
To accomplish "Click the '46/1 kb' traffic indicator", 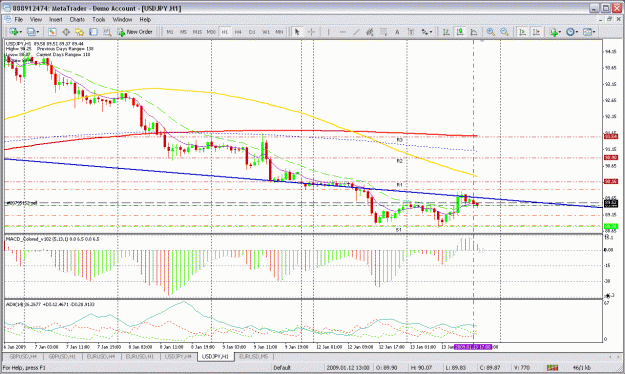I will [x=582, y=368].
